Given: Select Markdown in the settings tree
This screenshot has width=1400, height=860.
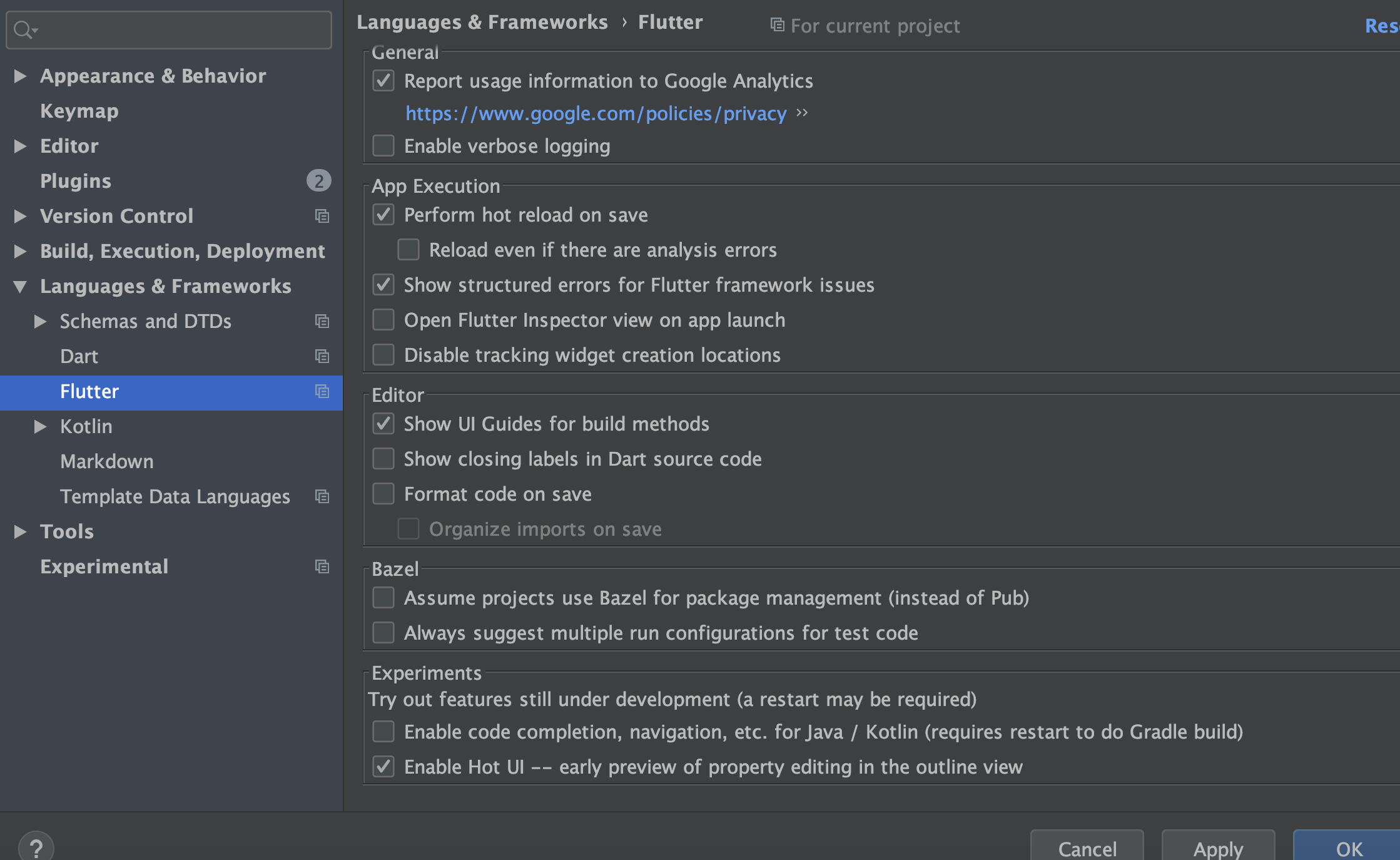Looking at the screenshot, I should pyautogui.click(x=107, y=461).
